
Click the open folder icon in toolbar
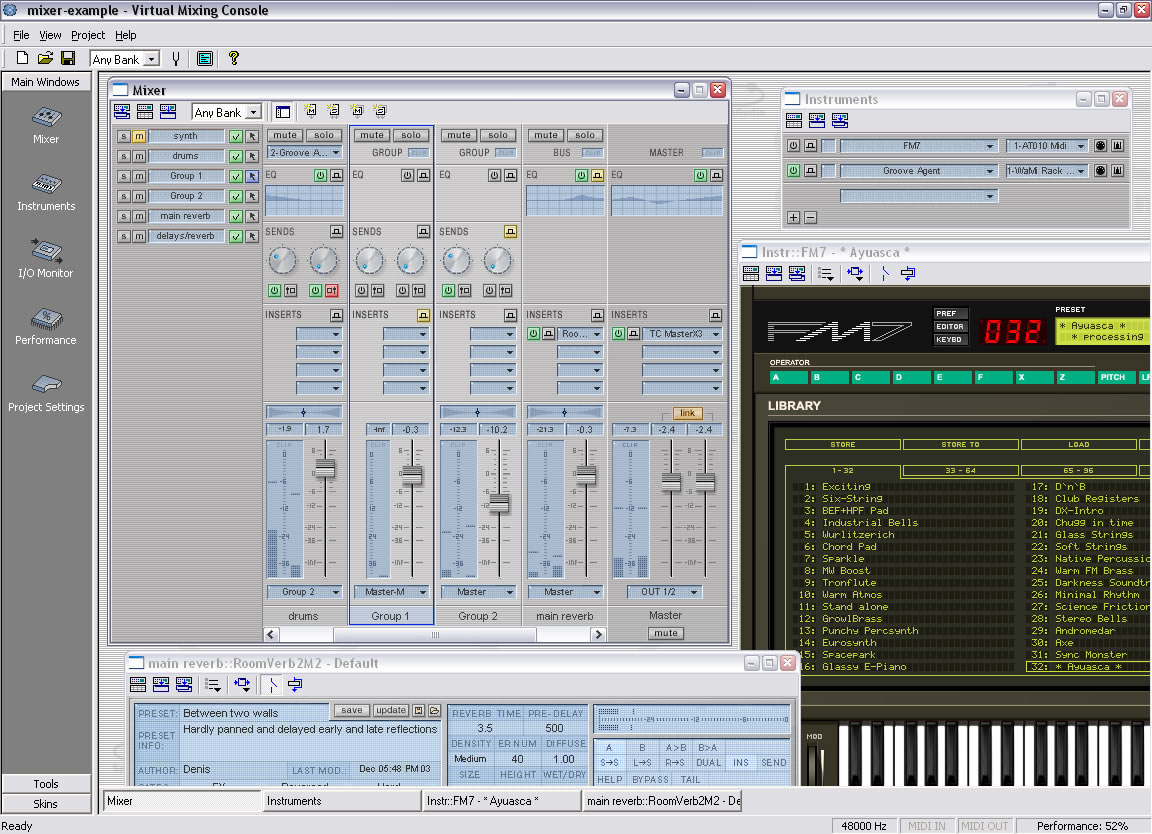[x=46, y=58]
